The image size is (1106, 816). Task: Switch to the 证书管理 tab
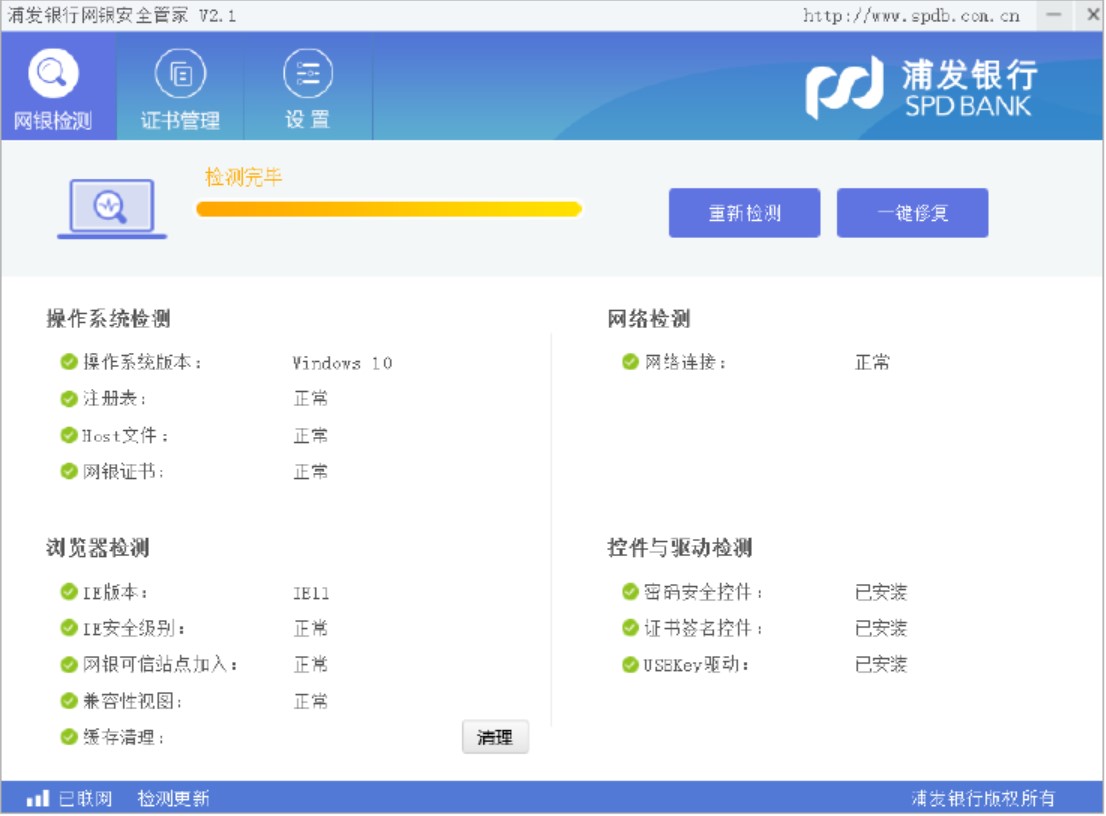coord(180,87)
